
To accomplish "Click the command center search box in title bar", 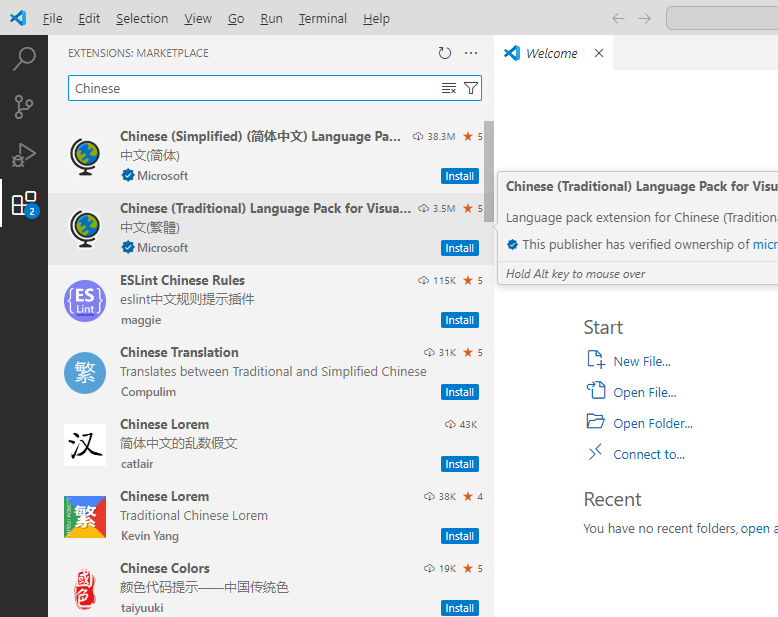I will (x=722, y=19).
